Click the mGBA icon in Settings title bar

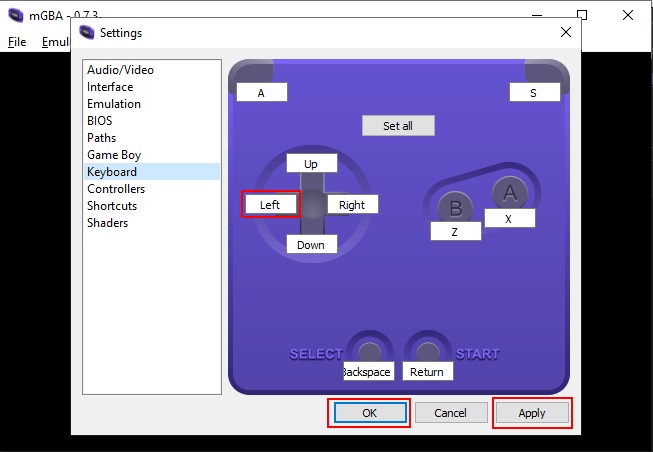click(87, 32)
